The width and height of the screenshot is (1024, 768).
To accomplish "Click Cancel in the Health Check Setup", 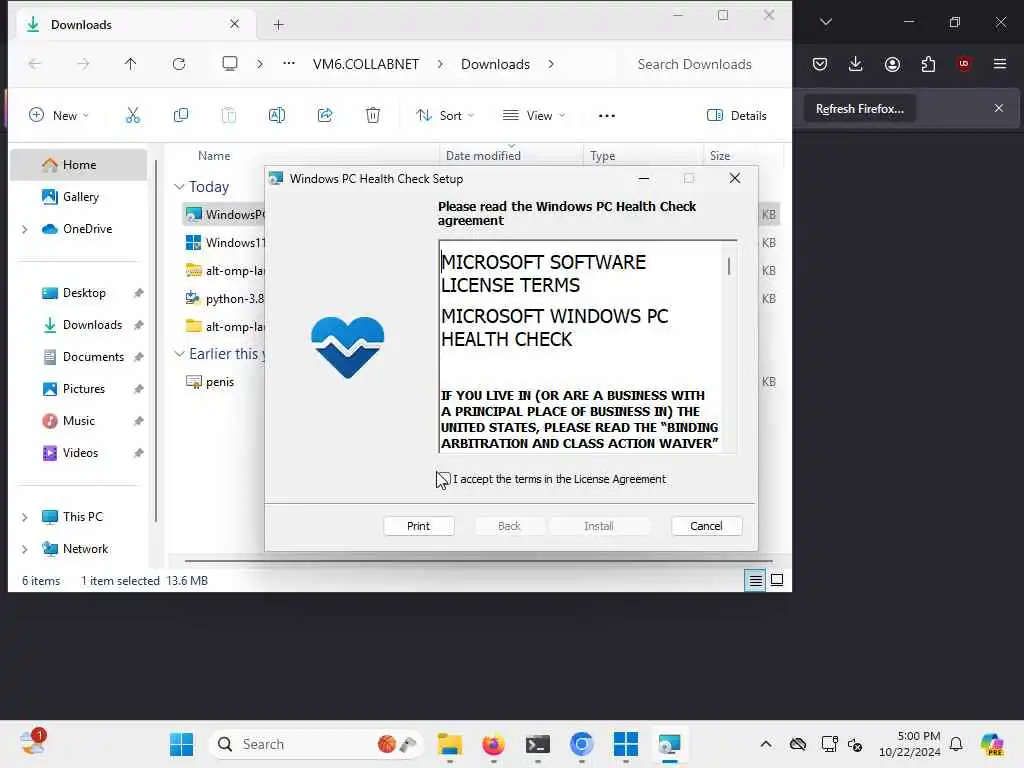I will 706,526.
